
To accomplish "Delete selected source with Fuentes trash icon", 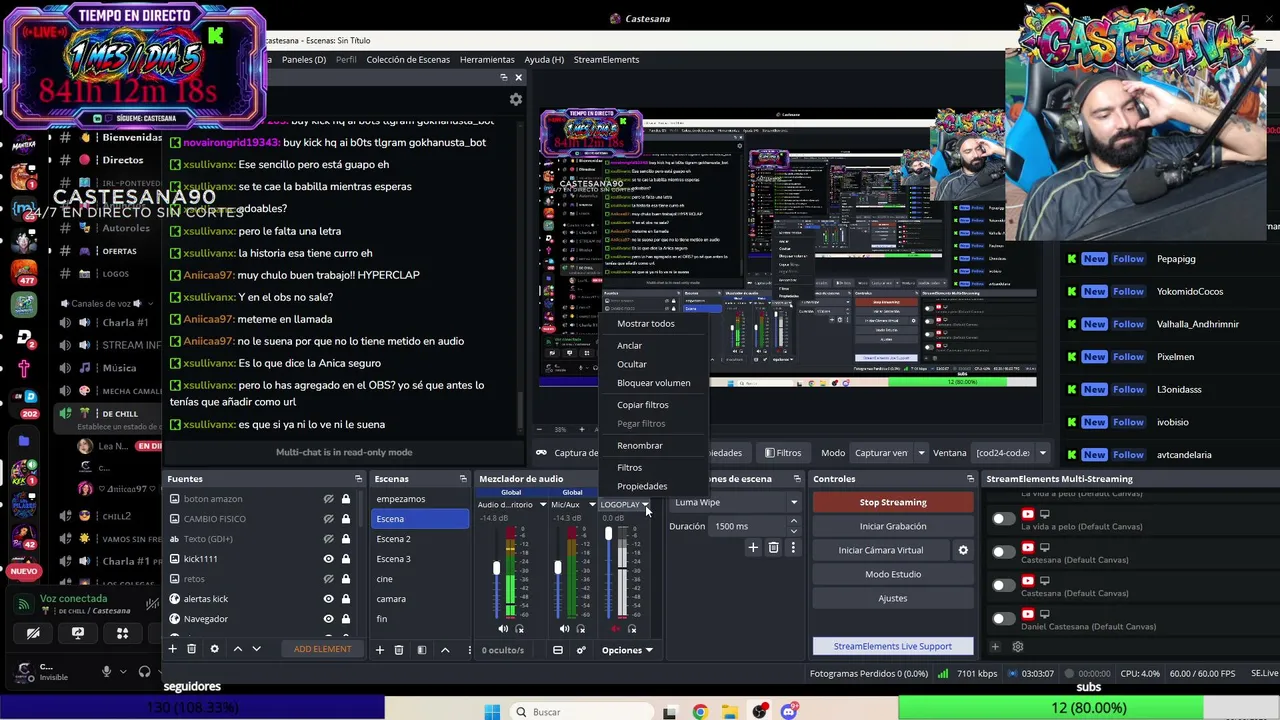I will [x=191, y=649].
